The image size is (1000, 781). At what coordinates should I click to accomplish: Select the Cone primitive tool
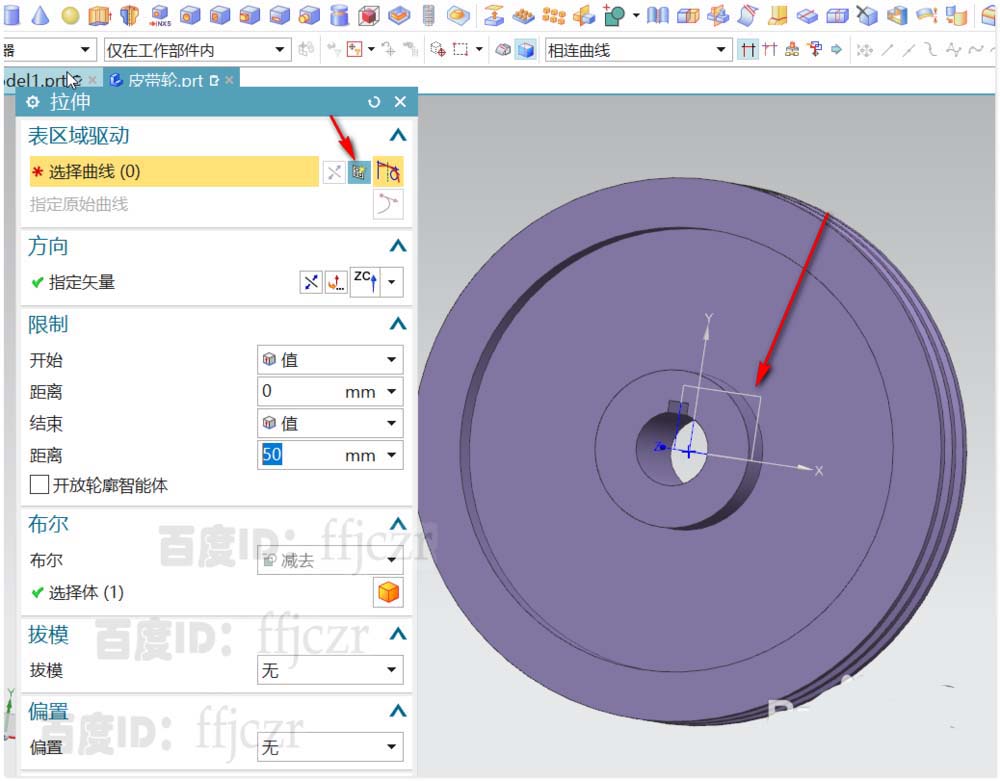point(40,15)
